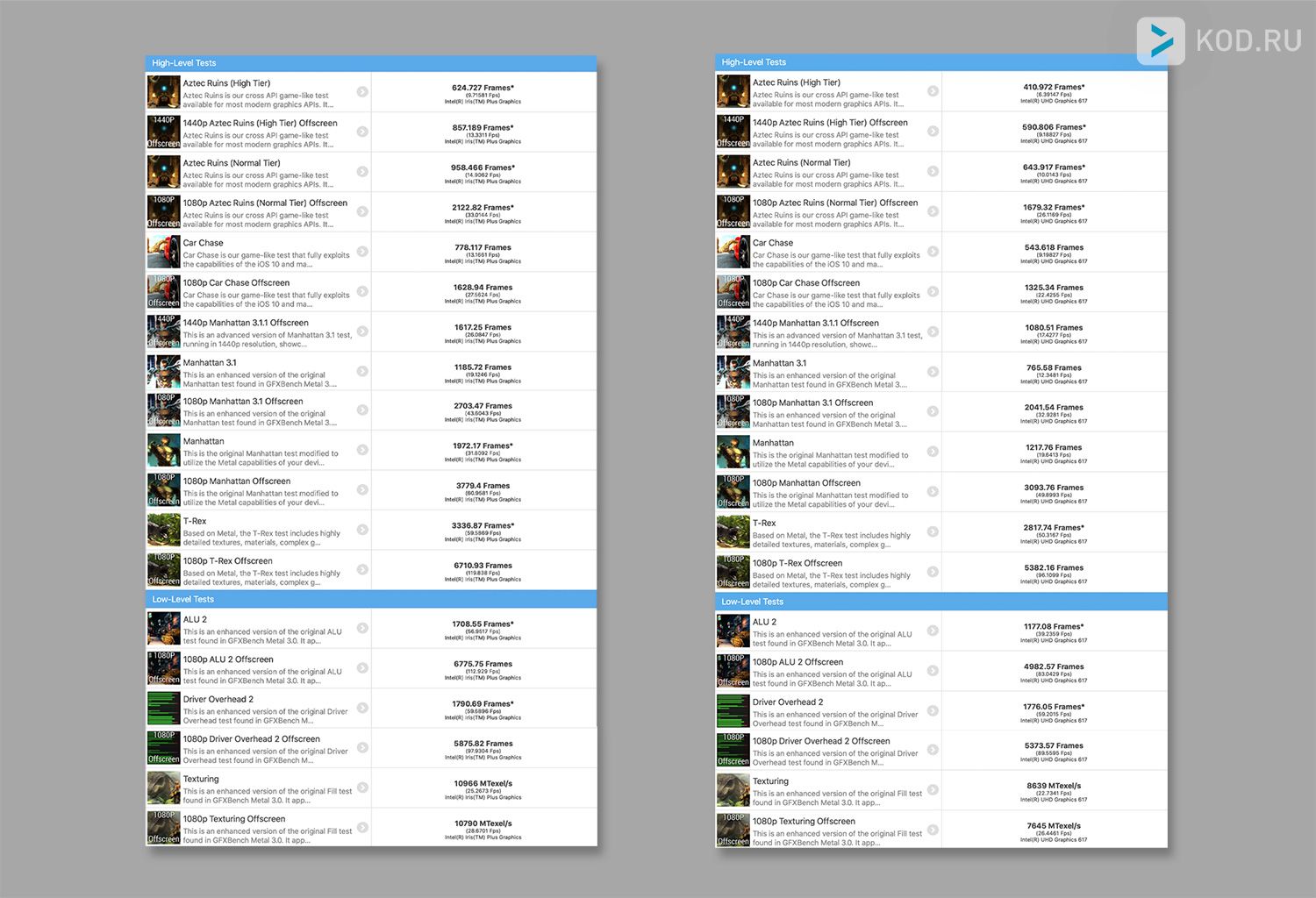Open details arrow for Aztec Ruins (High Tier) in Iris Plus panel

tap(362, 92)
